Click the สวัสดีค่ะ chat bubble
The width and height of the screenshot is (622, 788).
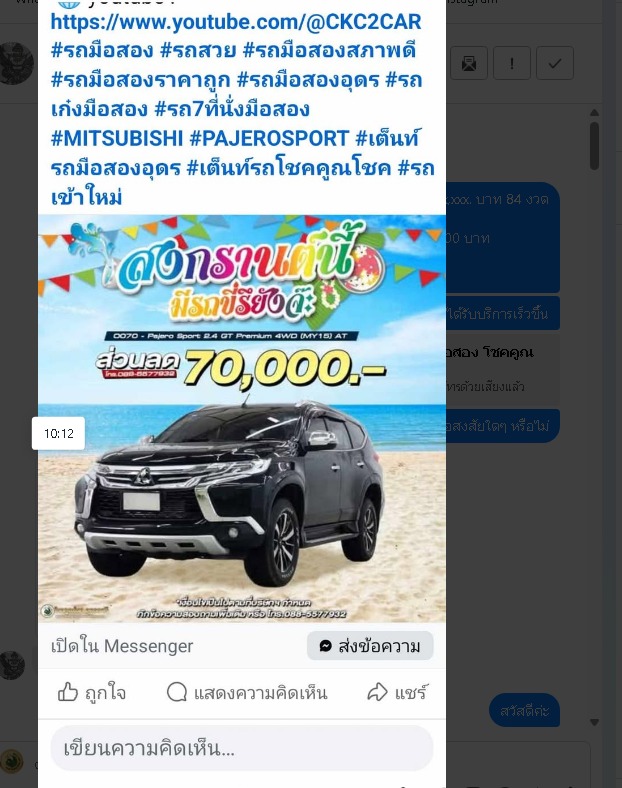coord(524,710)
